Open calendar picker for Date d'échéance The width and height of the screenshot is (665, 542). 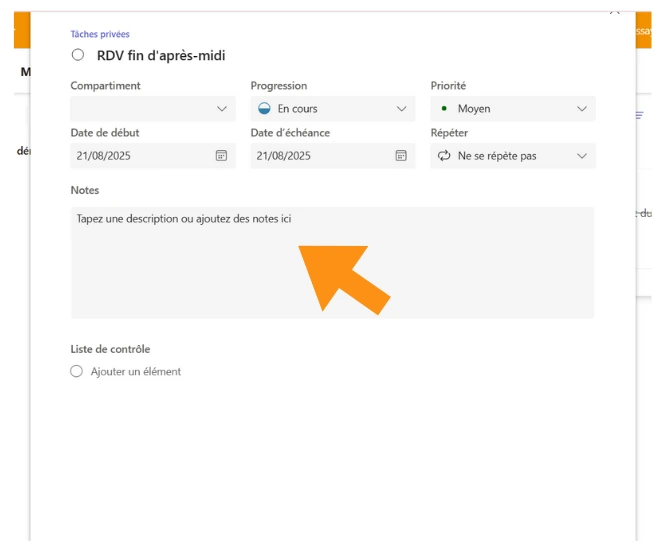pyautogui.click(x=401, y=156)
